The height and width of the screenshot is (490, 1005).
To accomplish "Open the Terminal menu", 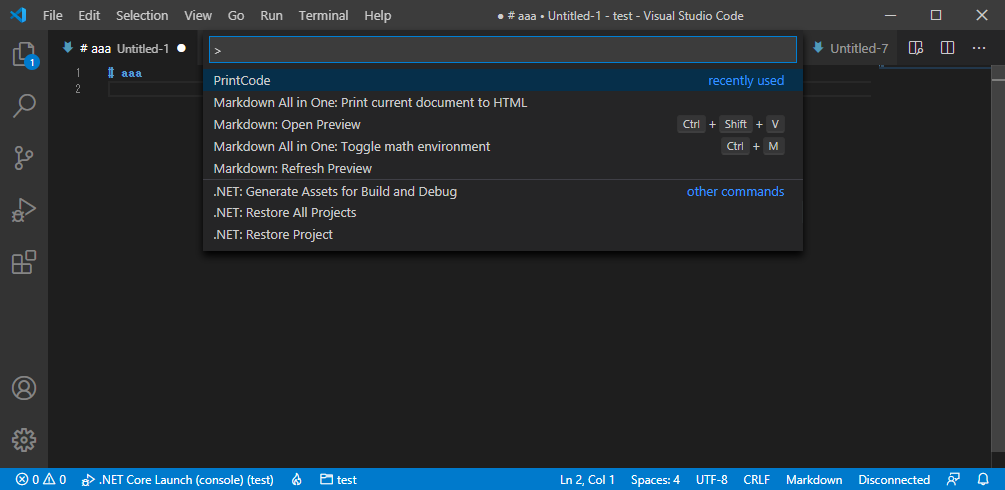I will coord(324,15).
